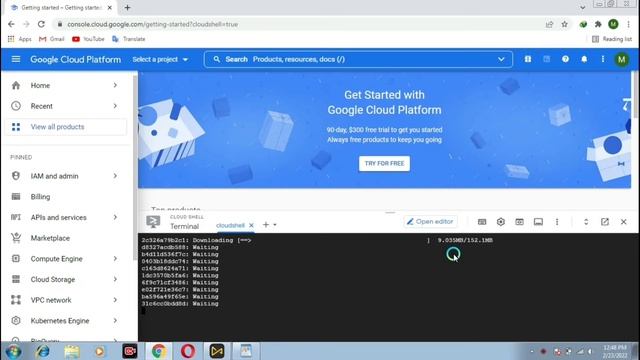
Task: Open the notifications bell
Action: [584, 60]
